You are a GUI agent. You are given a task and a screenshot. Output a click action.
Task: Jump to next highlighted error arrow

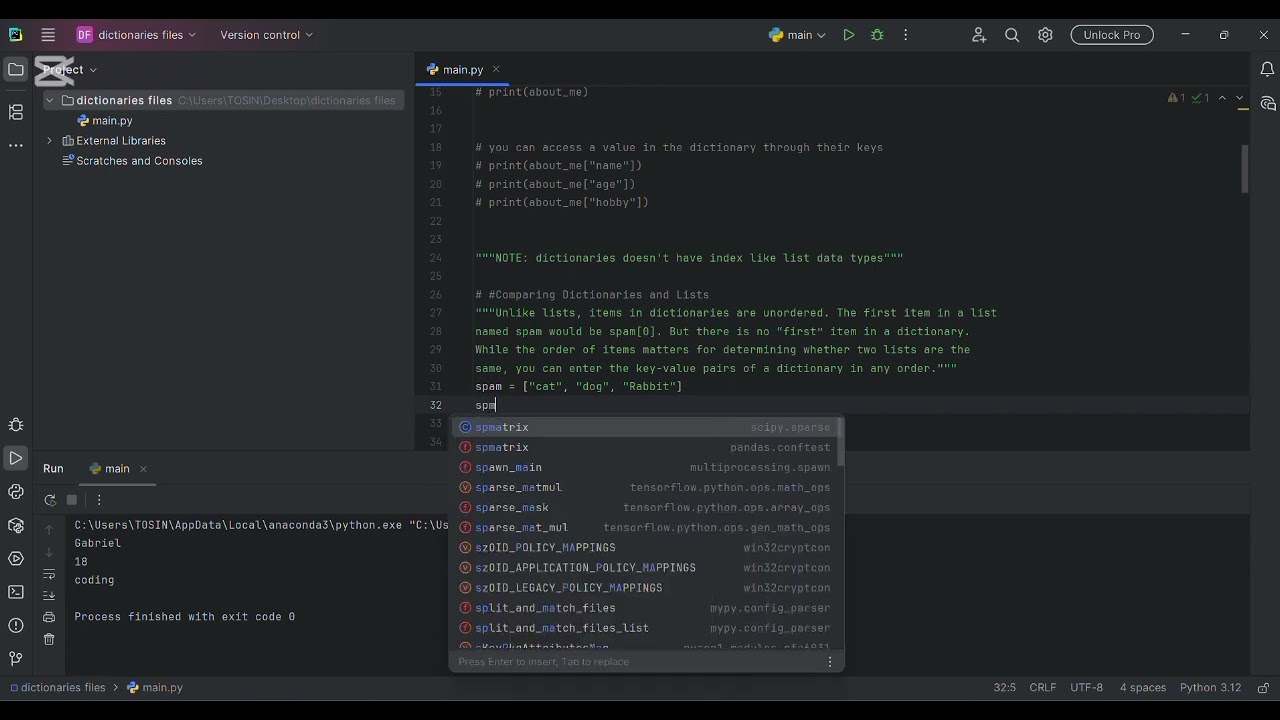pyautogui.click(x=1240, y=98)
